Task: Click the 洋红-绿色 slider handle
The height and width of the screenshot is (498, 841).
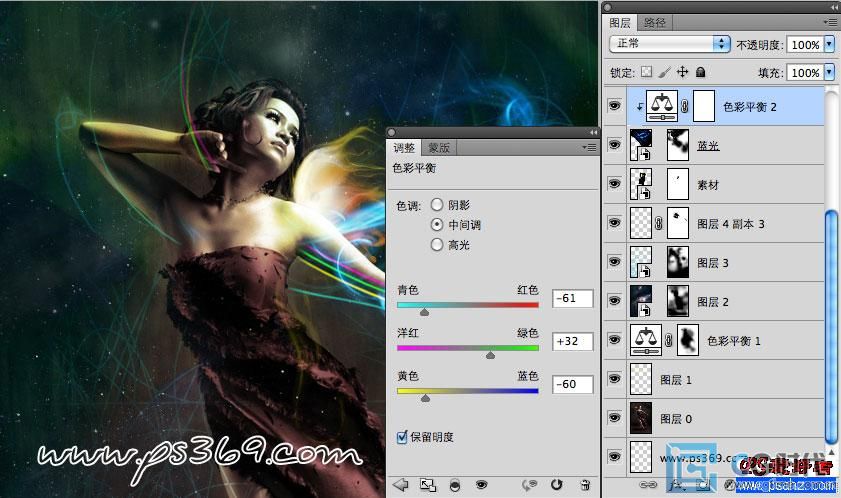Action: [x=490, y=355]
